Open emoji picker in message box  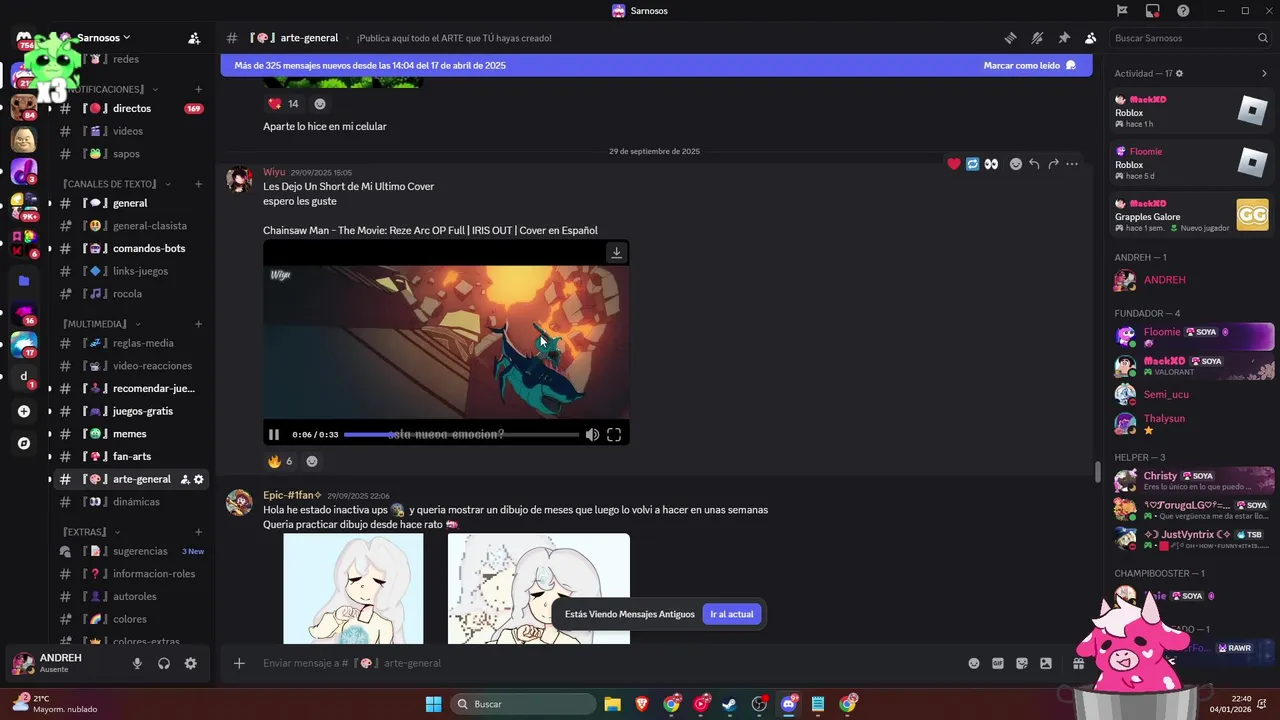pos(974,663)
